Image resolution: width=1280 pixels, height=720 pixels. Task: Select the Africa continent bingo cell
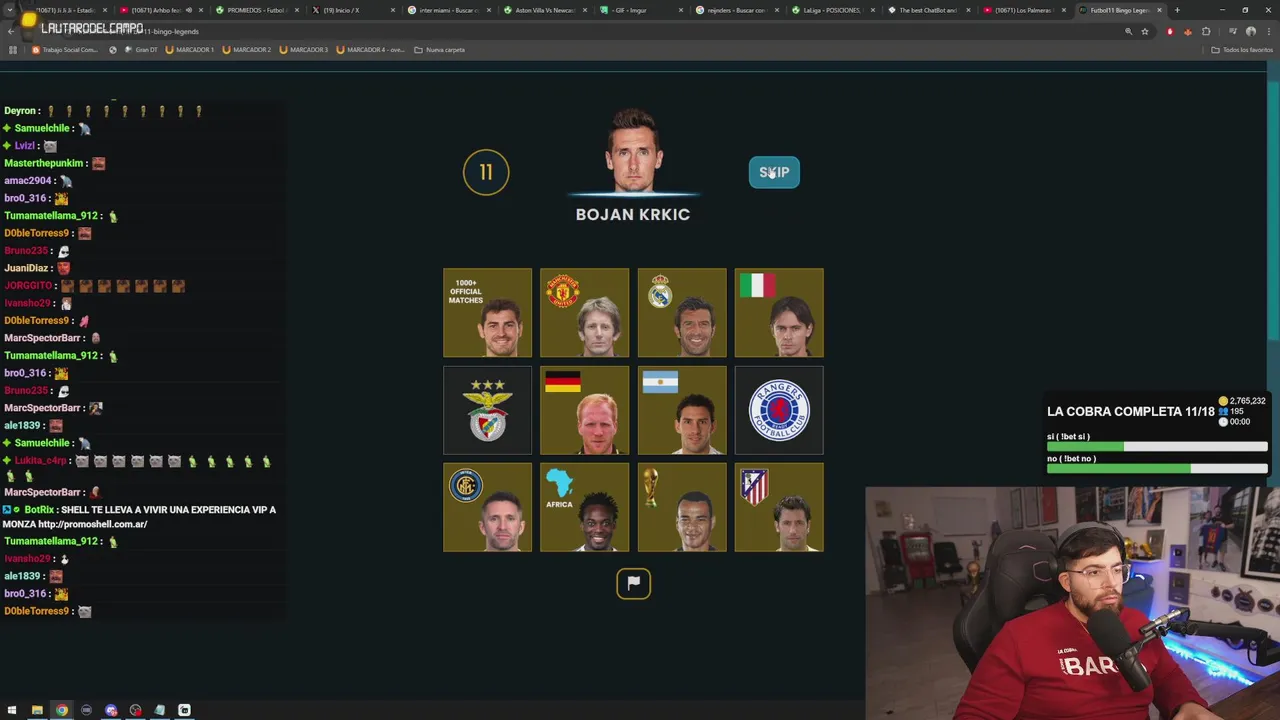point(585,507)
